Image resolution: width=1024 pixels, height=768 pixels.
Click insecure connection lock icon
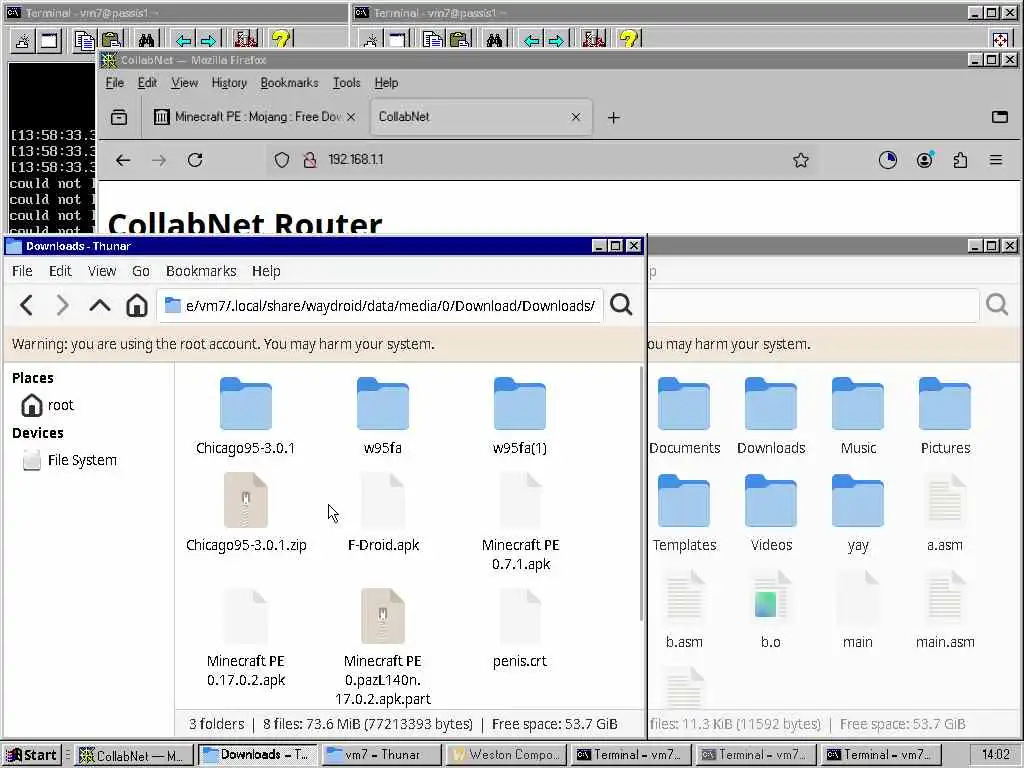point(310,160)
